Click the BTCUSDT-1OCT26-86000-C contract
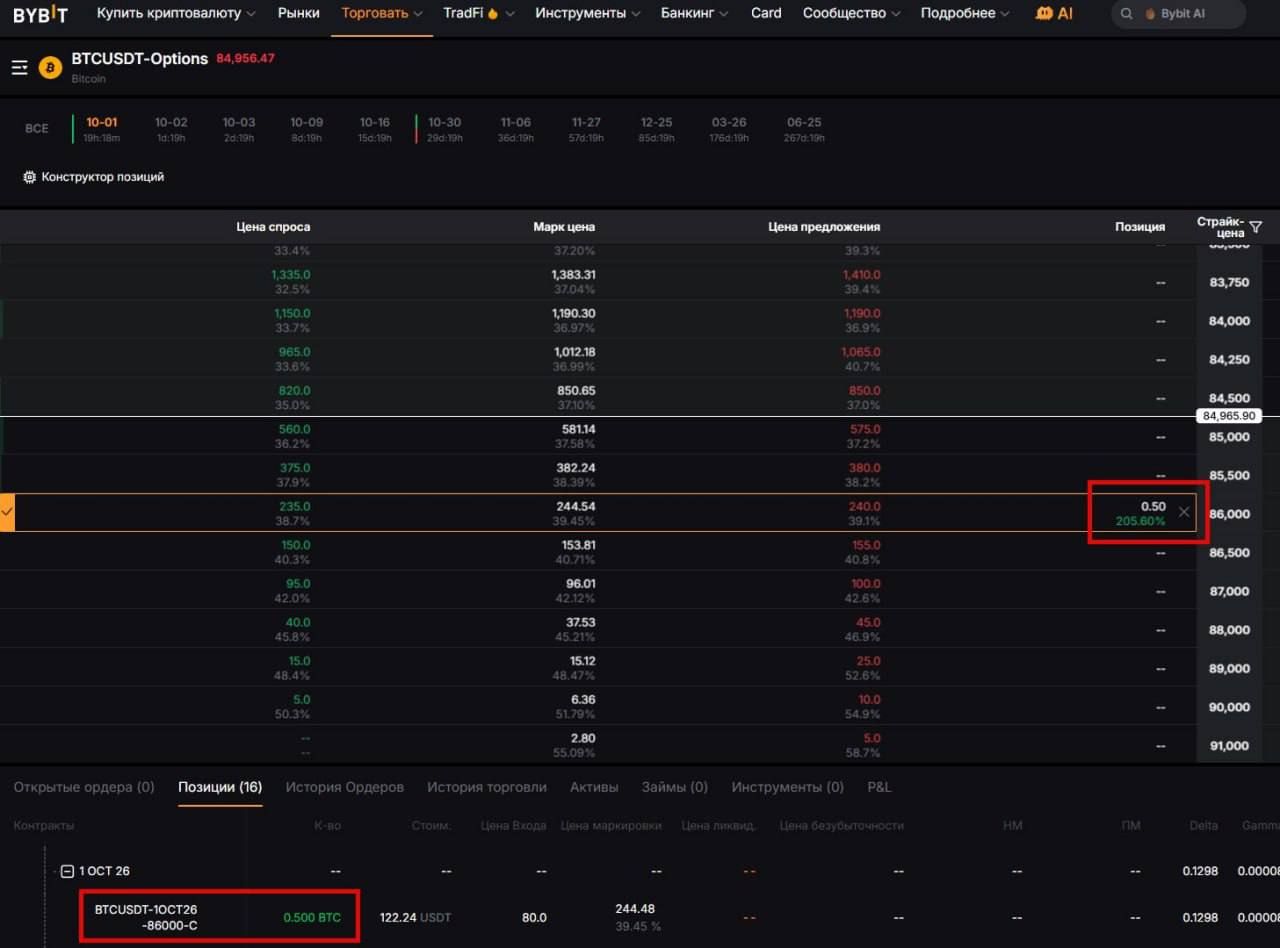1280x948 pixels. (x=146, y=917)
